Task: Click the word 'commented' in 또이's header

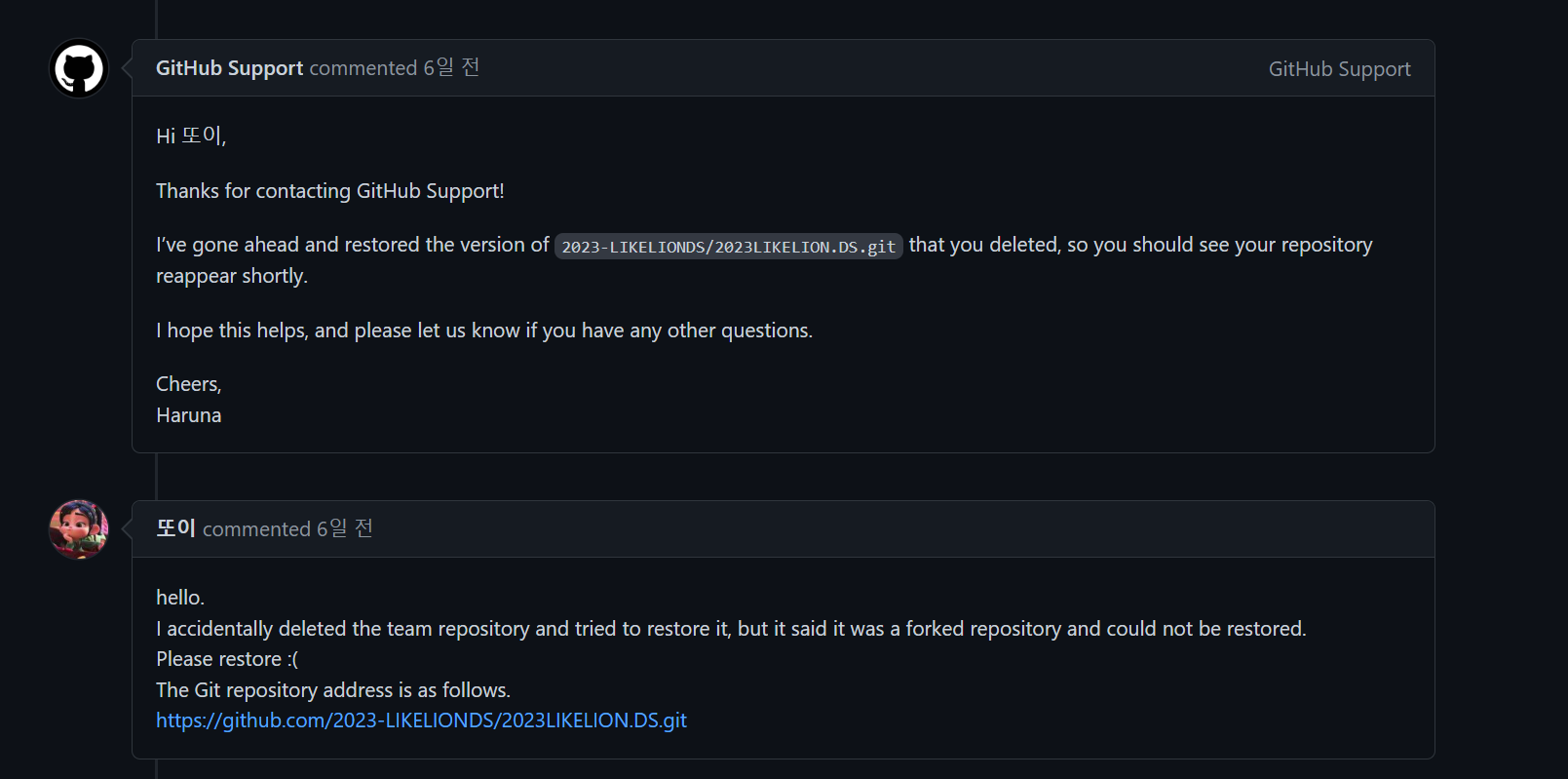Action: tap(256, 529)
